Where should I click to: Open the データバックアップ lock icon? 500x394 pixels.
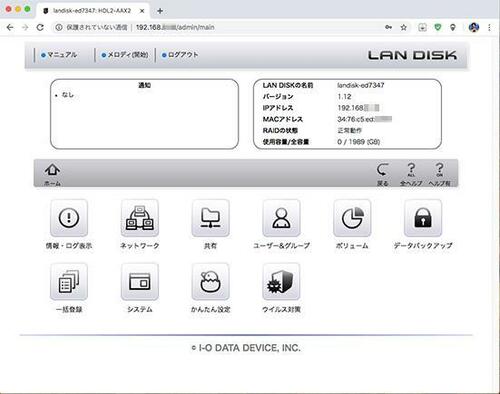pyautogui.click(x=423, y=218)
